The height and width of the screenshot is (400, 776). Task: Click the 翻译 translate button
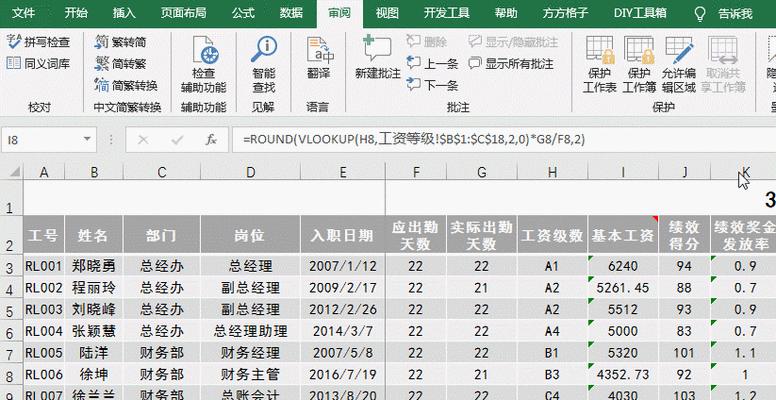click(x=318, y=58)
